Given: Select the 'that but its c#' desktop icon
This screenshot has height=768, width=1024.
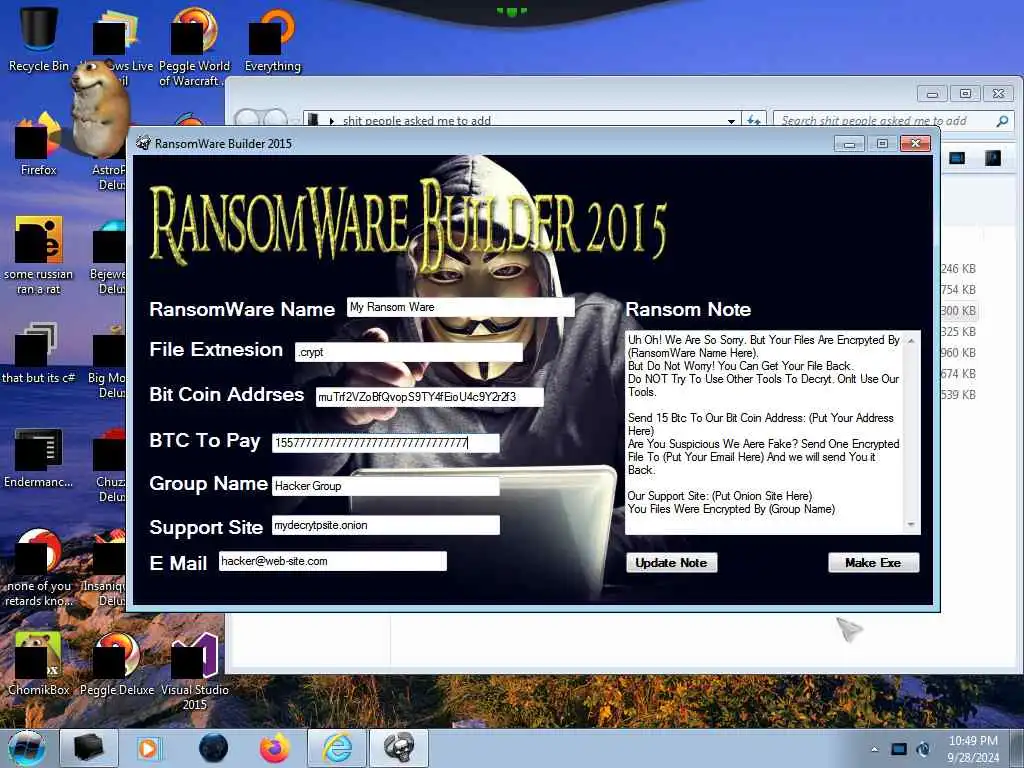Looking at the screenshot, I should click(39, 353).
